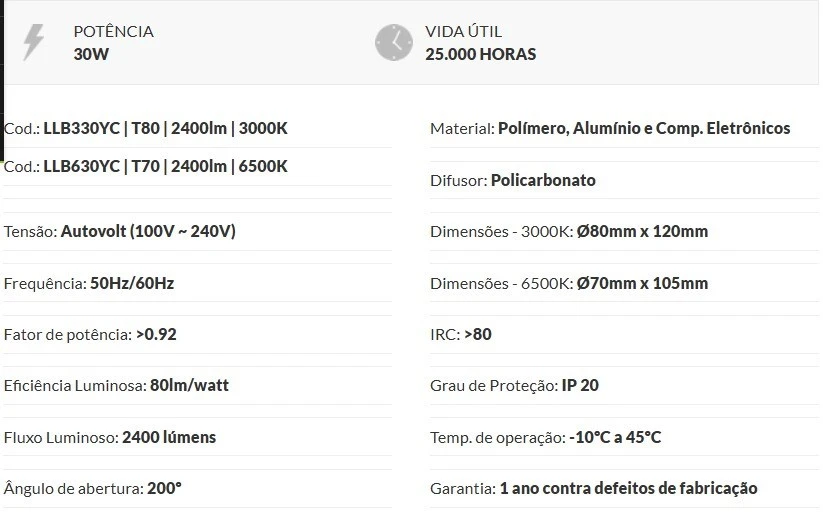Click the Fator de potência value
Image resolution: width=823 pixels, height=528 pixels.
(155, 334)
